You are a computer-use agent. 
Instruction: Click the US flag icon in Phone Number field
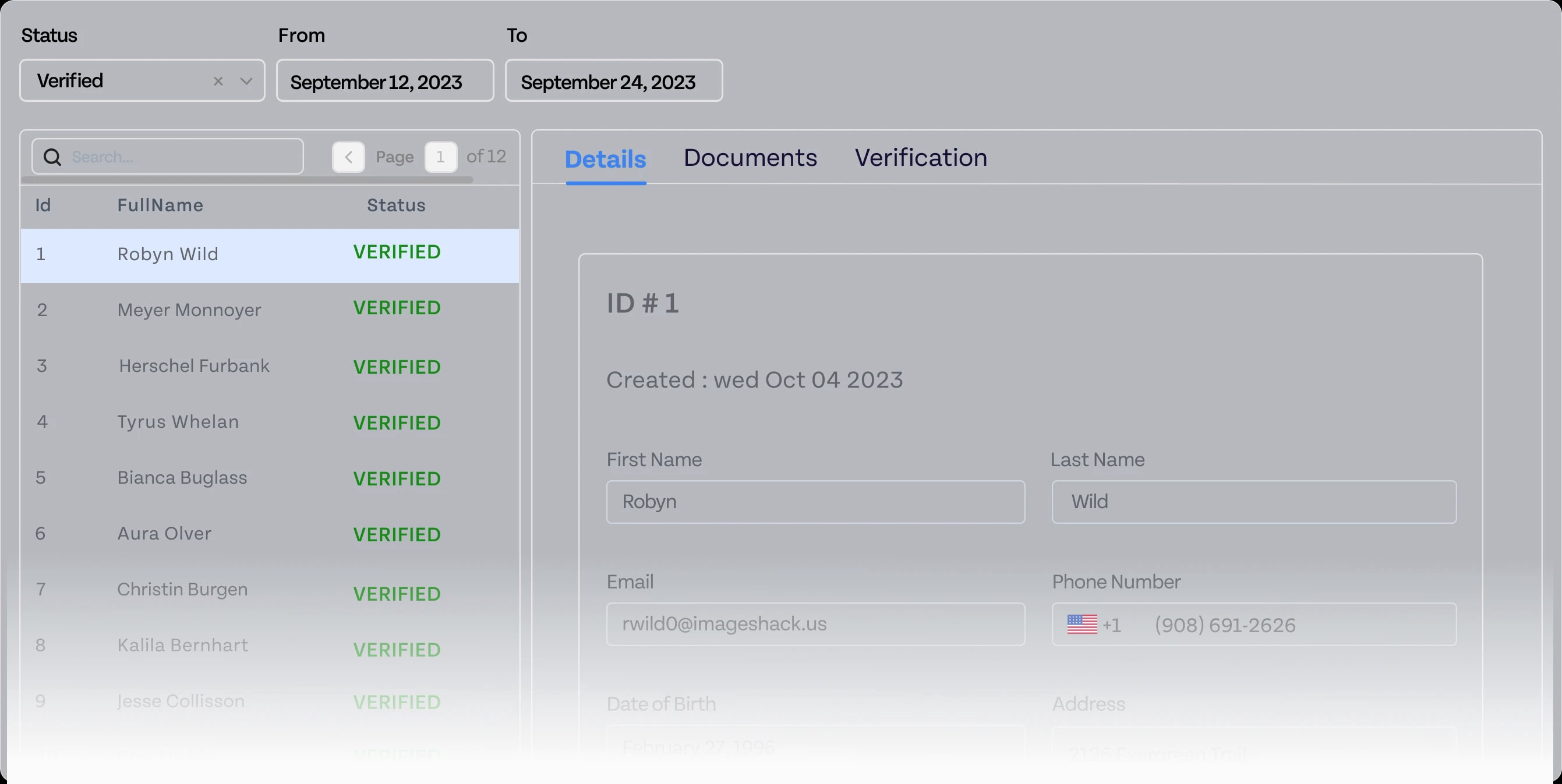point(1083,624)
